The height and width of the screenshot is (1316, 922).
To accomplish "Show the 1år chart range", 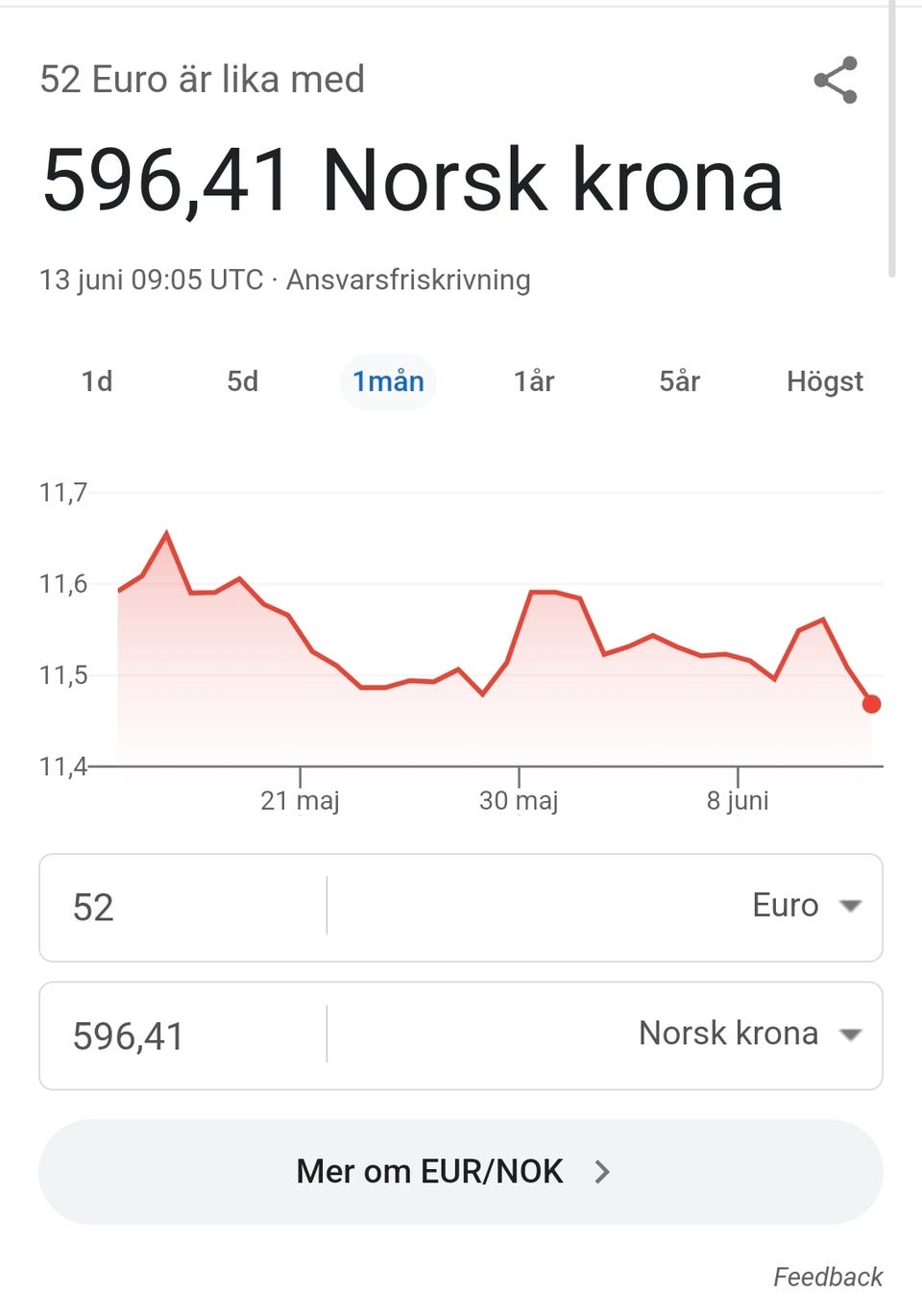I will 534,381.
